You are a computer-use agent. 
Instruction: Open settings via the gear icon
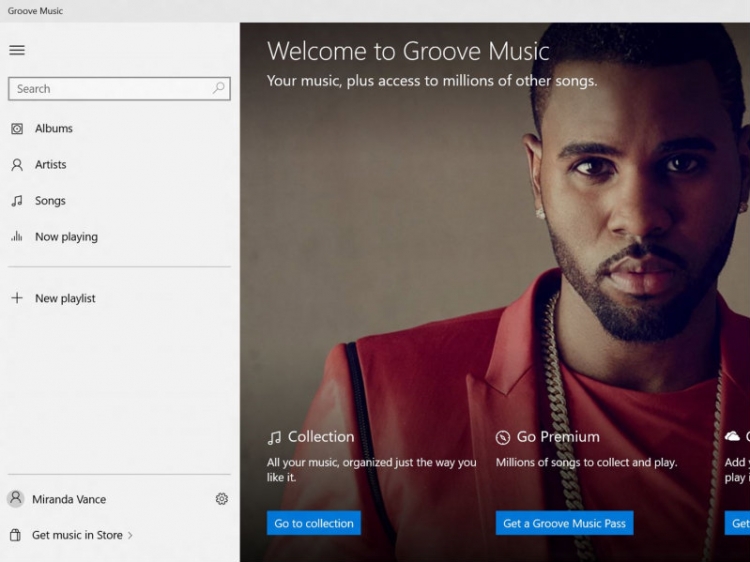(222, 499)
